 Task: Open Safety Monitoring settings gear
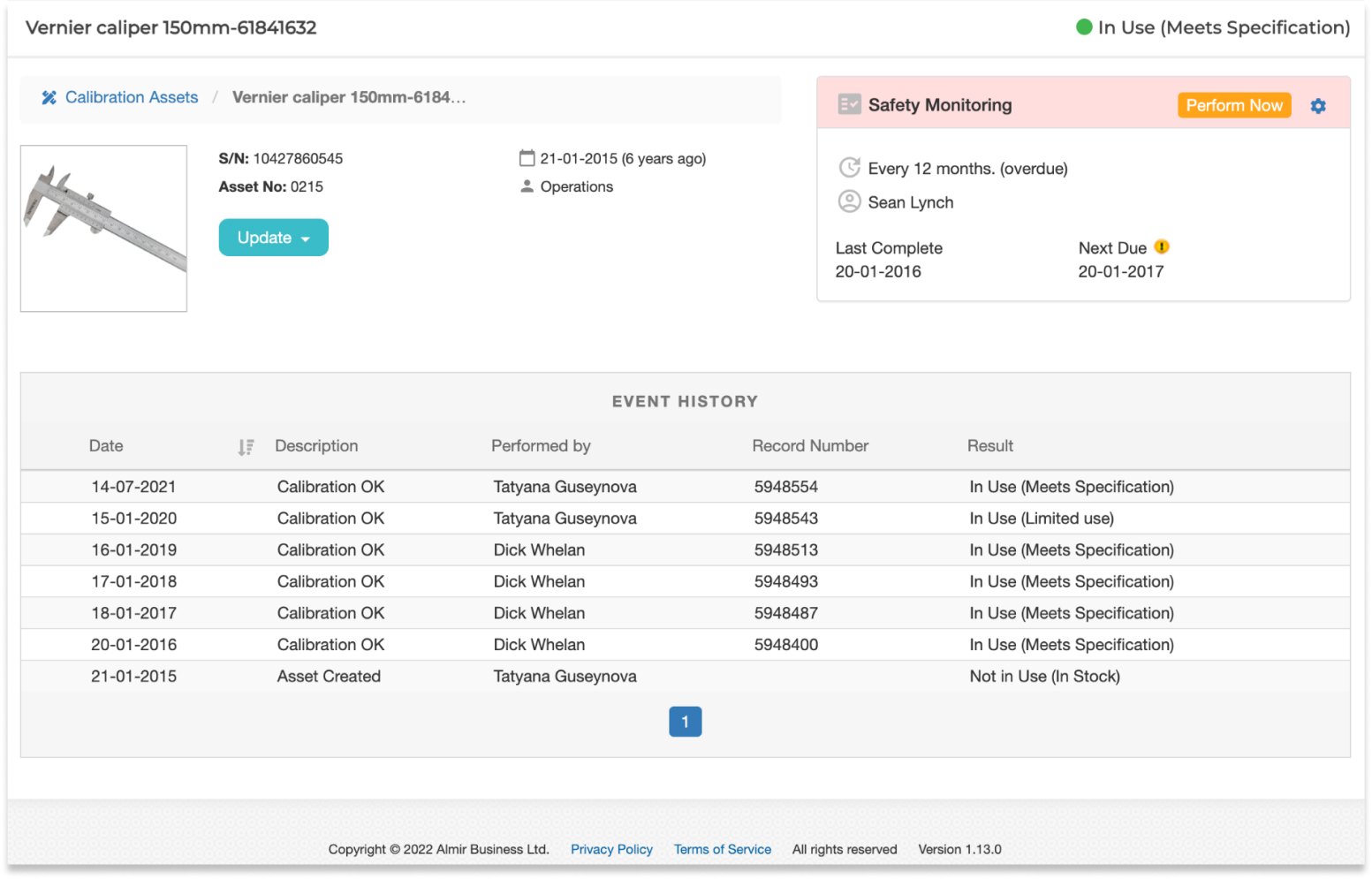tap(1317, 106)
